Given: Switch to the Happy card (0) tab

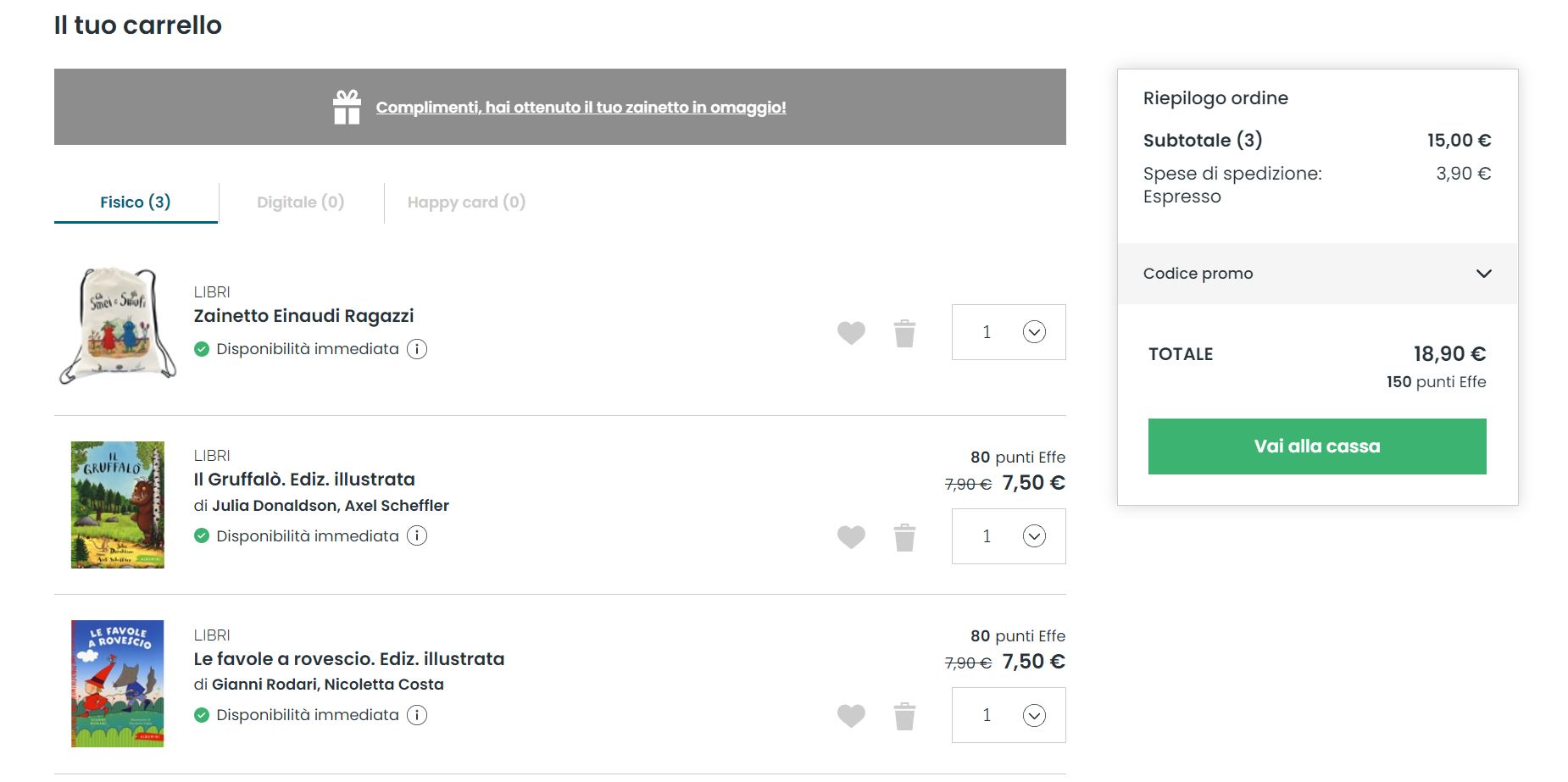Looking at the screenshot, I should point(466,202).
